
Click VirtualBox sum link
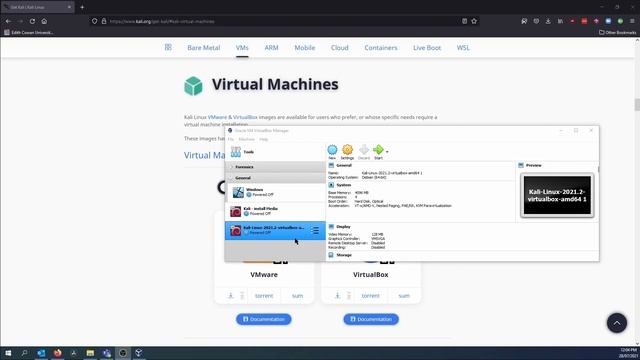(x=404, y=296)
